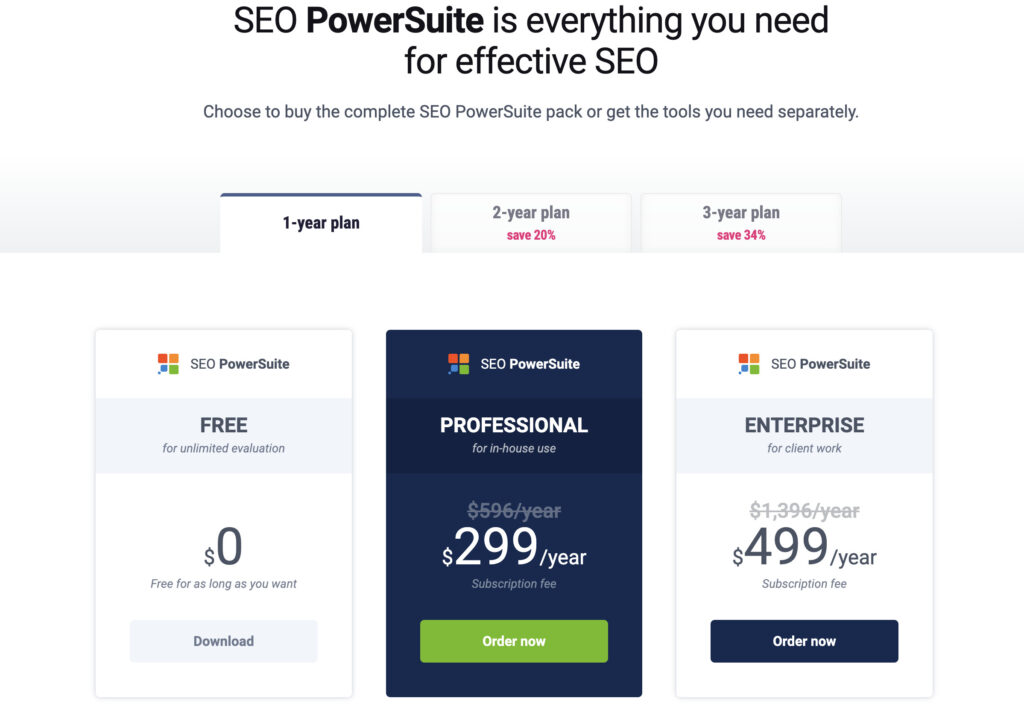Screen dimensions: 1024x716
Task: Click Order now on the ENTERPRISE plan
Action: click(x=804, y=641)
